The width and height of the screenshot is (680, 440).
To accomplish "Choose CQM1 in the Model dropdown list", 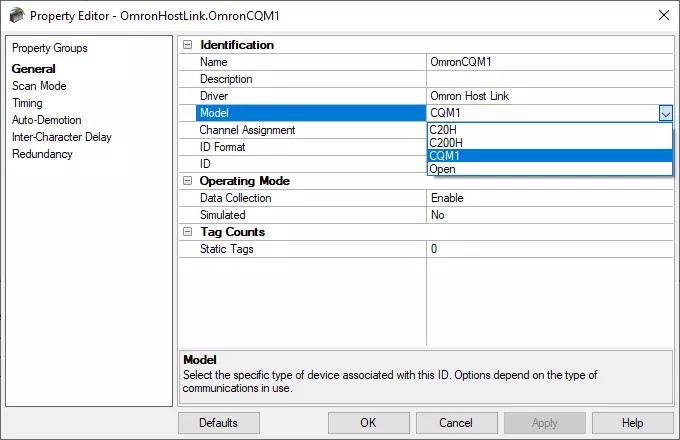I will pos(550,156).
